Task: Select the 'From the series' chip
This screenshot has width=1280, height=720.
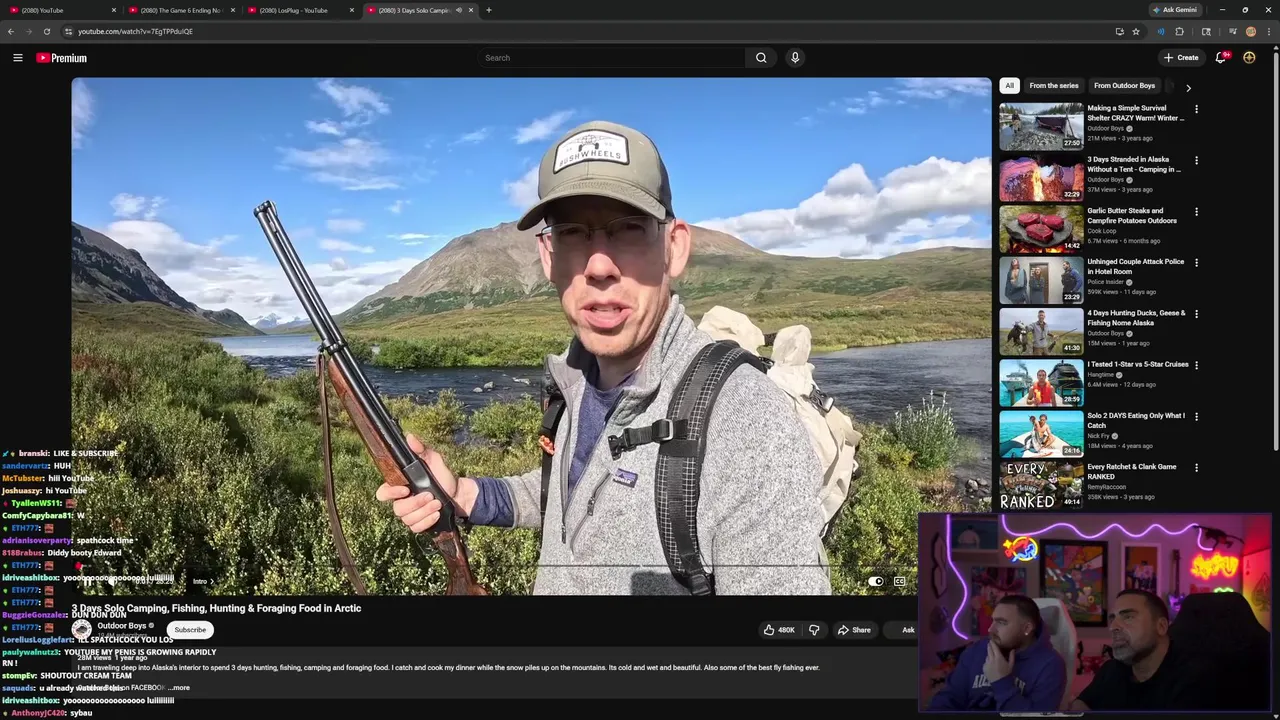Action: 1054,86
